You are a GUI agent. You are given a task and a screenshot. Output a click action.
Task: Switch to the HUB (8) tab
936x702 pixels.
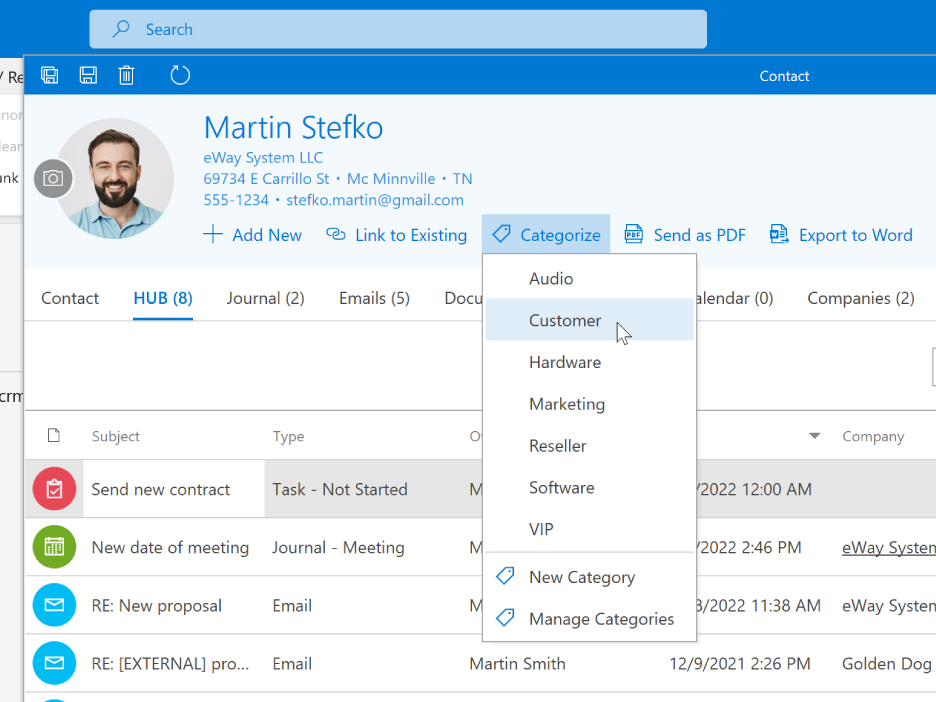coord(163,298)
